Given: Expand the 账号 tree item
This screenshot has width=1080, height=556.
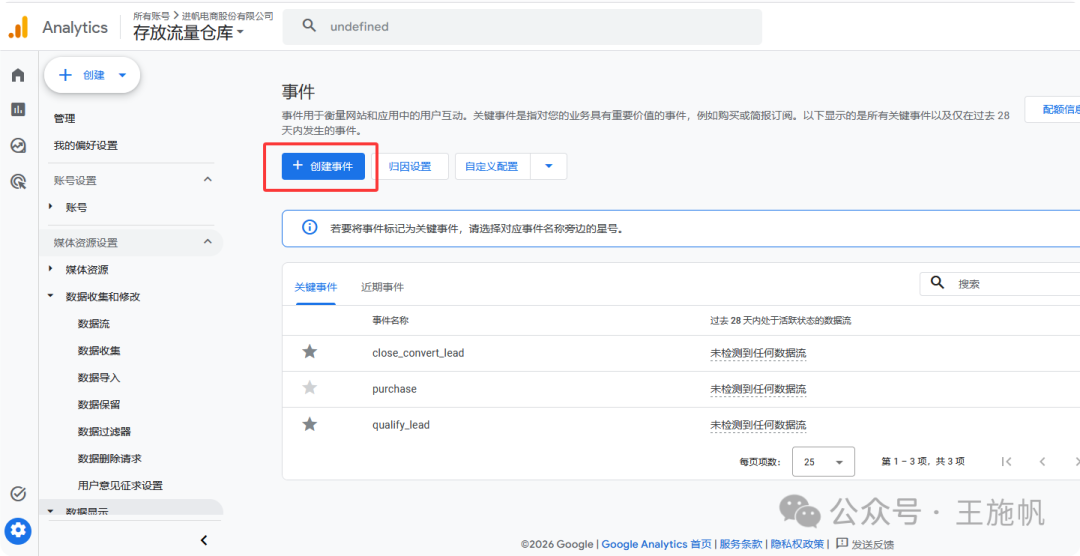Looking at the screenshot, I should [x=50, y=207].
